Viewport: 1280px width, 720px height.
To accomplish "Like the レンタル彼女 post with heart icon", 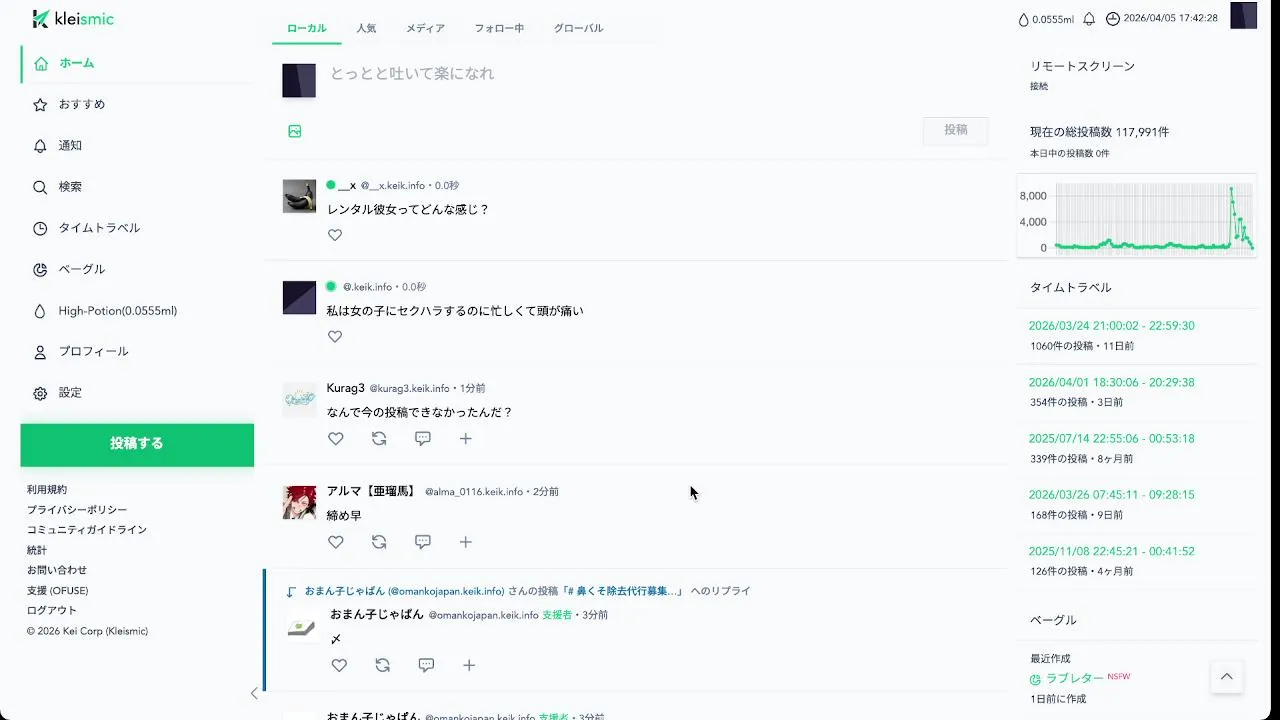I will click(335, 235).
